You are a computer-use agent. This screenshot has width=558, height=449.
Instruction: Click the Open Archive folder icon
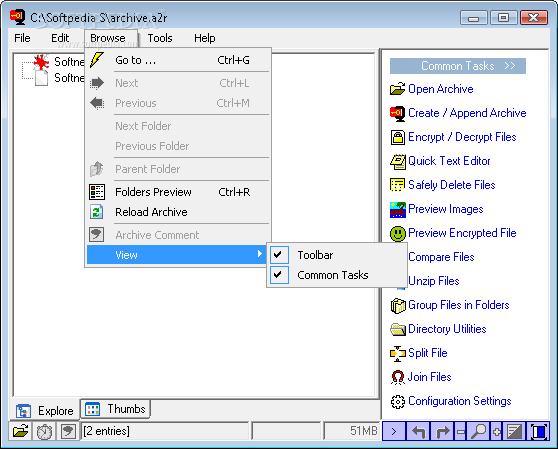(x=398, y=89)
